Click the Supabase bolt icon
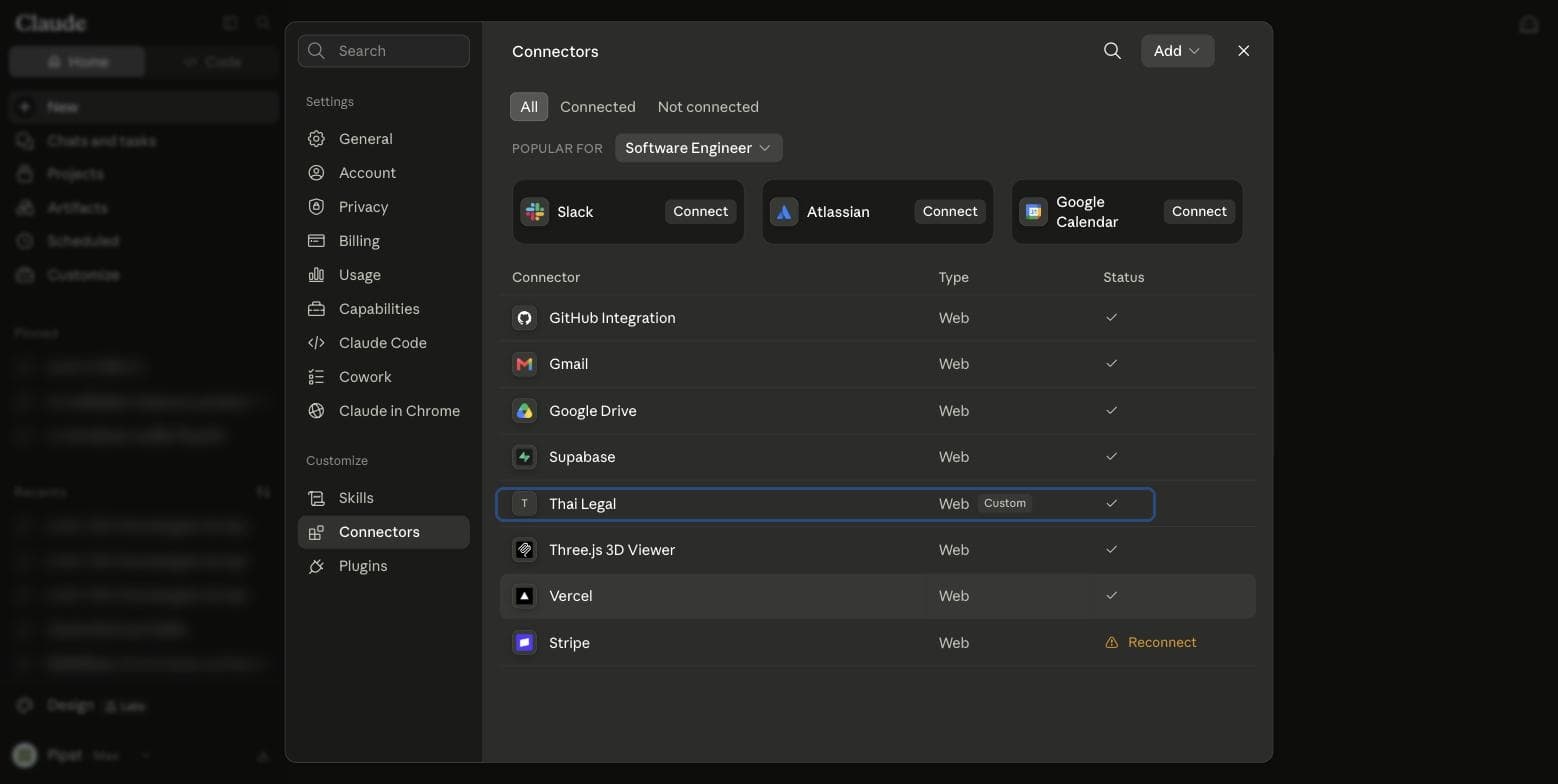The height and width of the screenshot is (784, 1558). tap(524, 457)
